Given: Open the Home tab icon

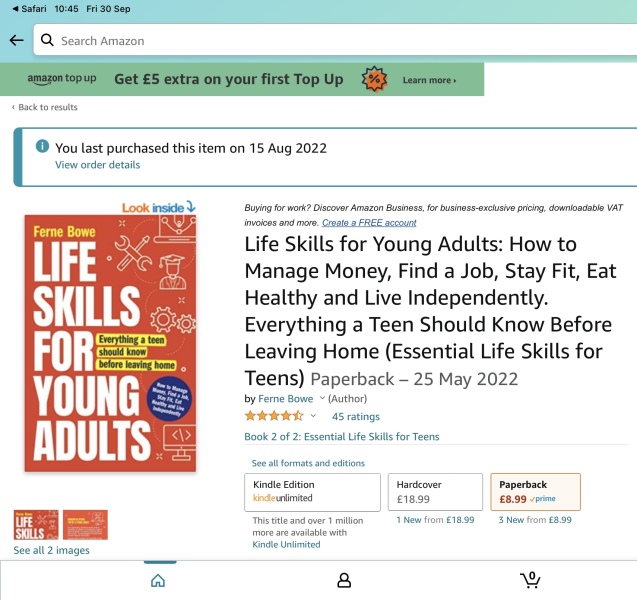Looking at the screenshot, I should pos(157,580).
